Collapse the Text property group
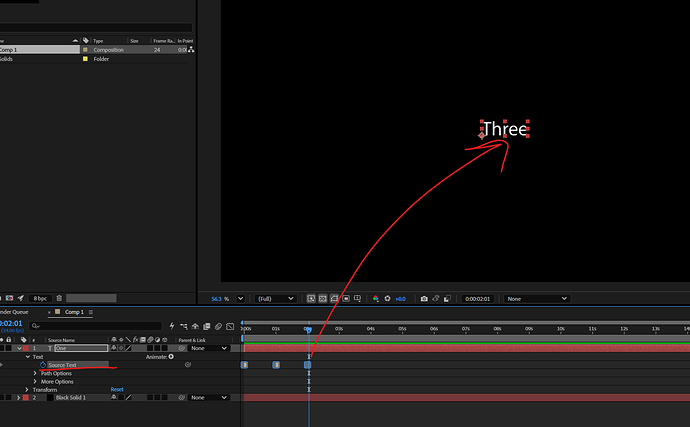The image size is (690, 427). pos(28,357)
